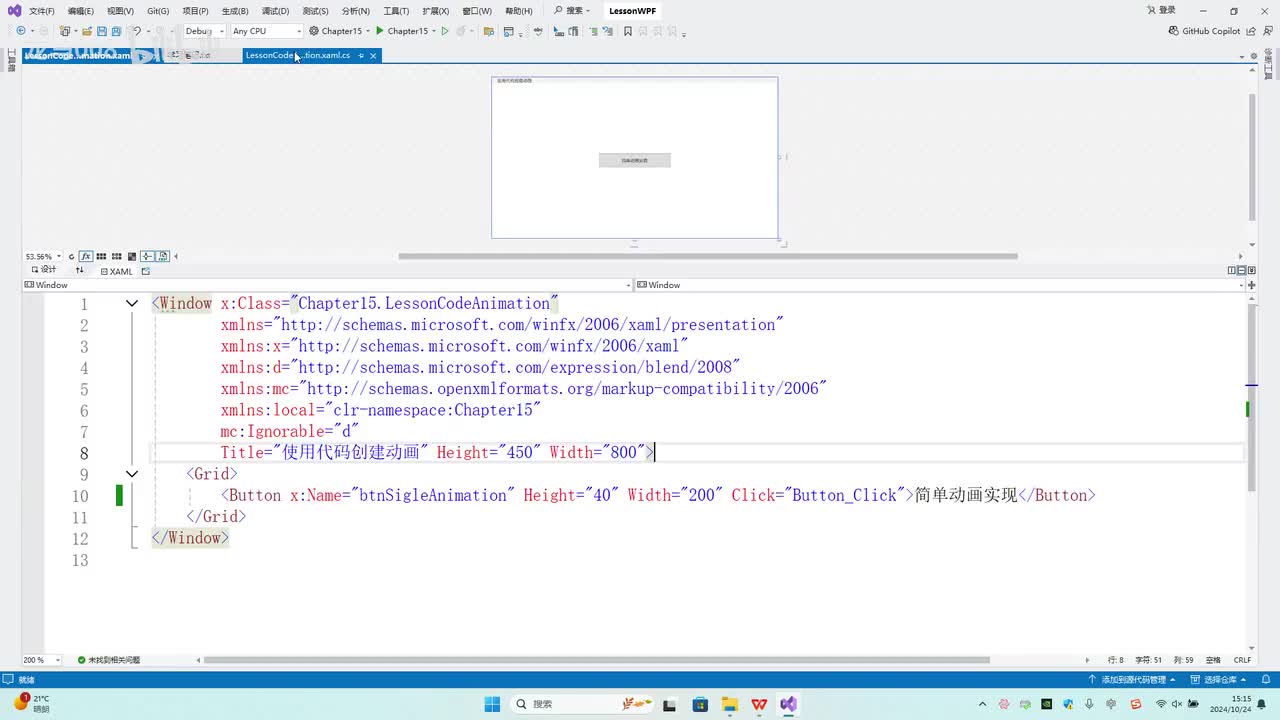
Task: Toggle the artboard background icon
Action: click(x=132, y=257)
